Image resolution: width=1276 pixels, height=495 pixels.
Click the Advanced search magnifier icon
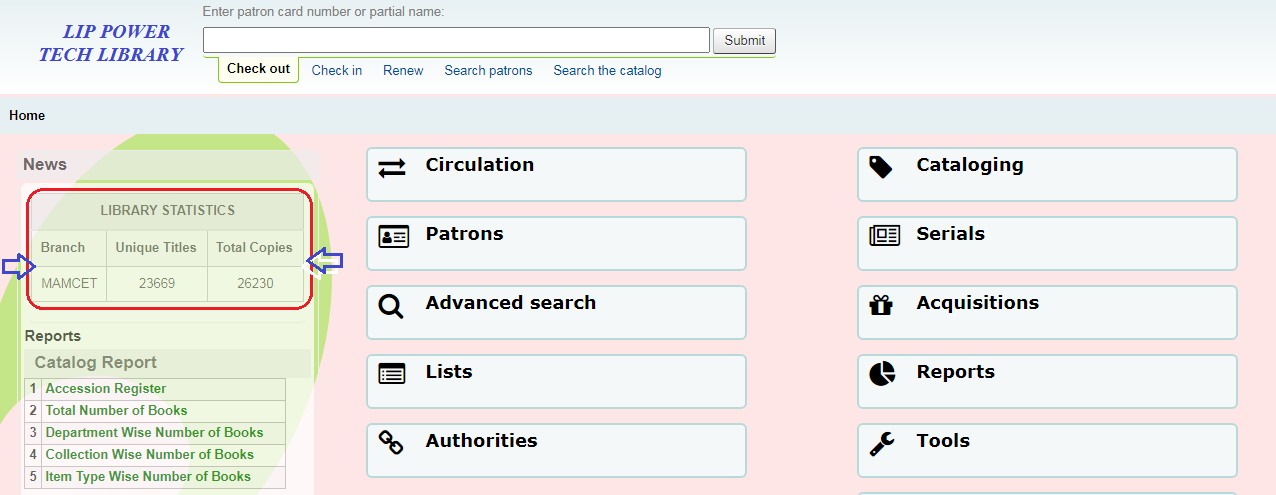[x=391, y=306]
